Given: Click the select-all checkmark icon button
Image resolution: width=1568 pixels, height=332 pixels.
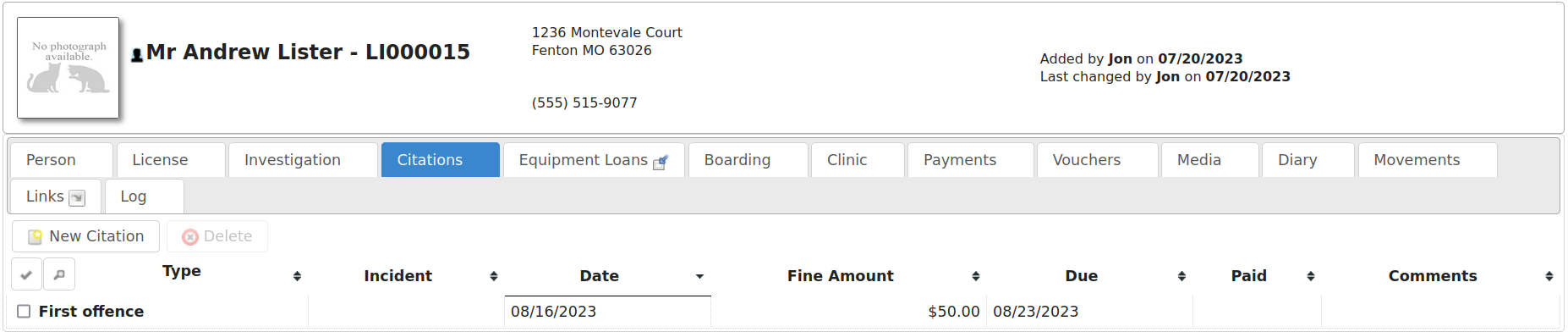Looking at the screenshot, I should tap(26, 274).
